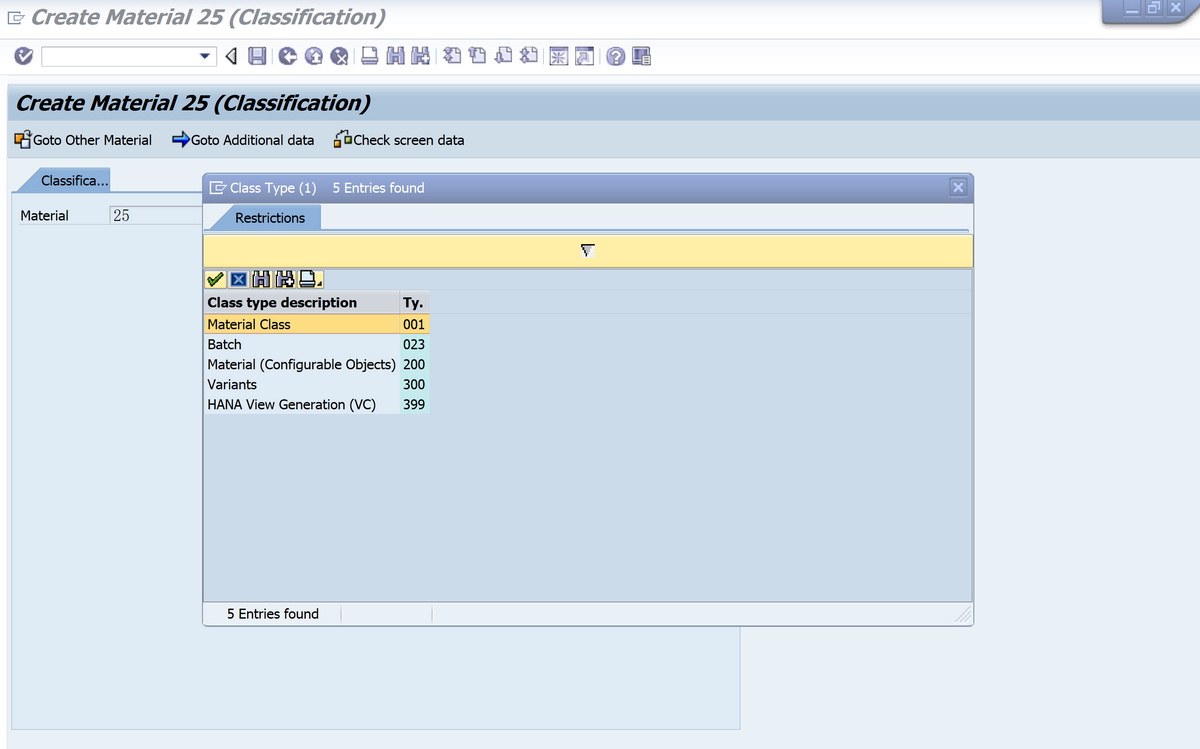Click the Find icon inside the dialog
This screenshot has height=749, width=1200.
pos(260,279)
